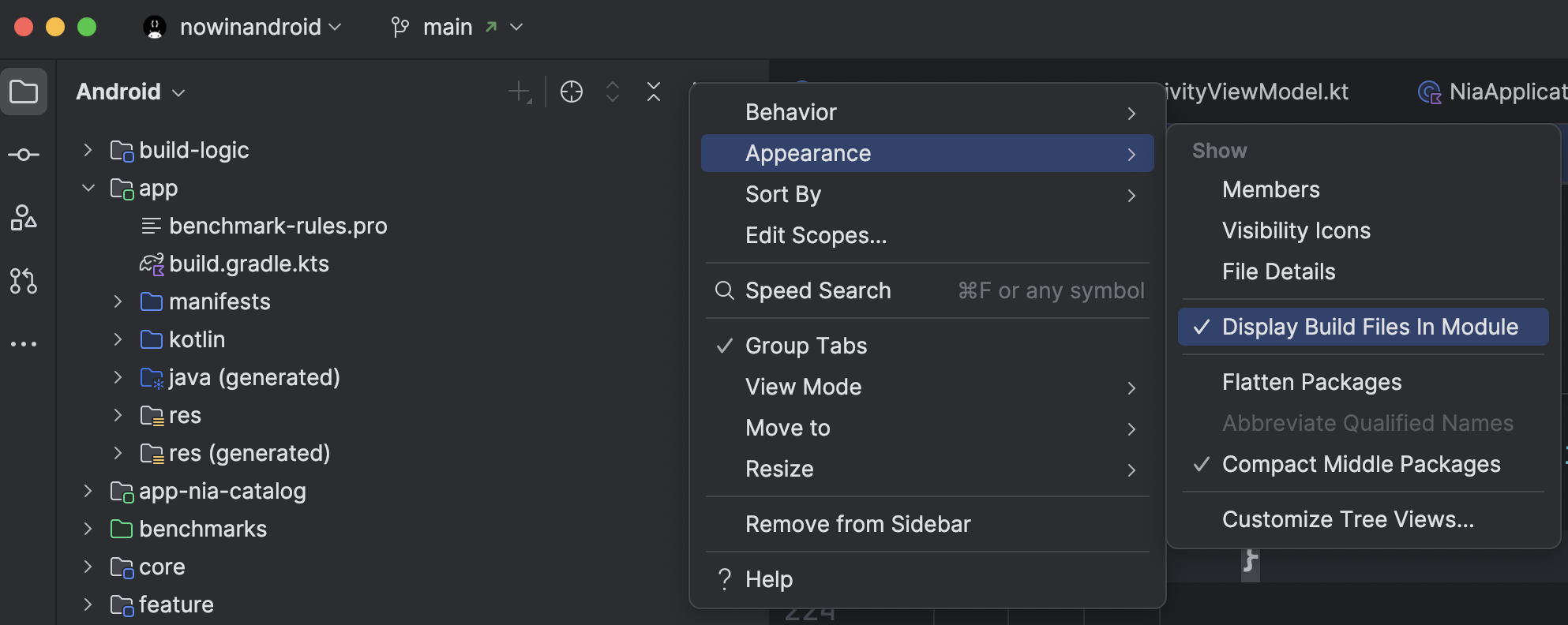The width and height of the screenshot is (1568, 625).
Task: Open the Project tool window folder icon
Action: (24, 92)
